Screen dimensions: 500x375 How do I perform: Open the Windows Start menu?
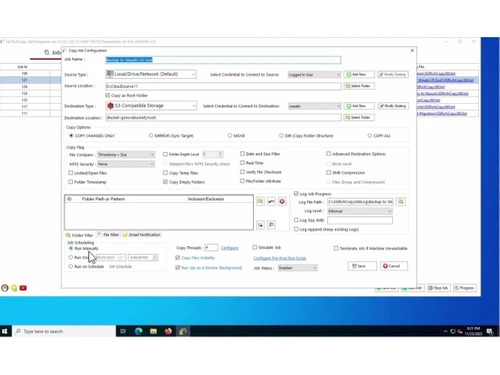[5, 331]
